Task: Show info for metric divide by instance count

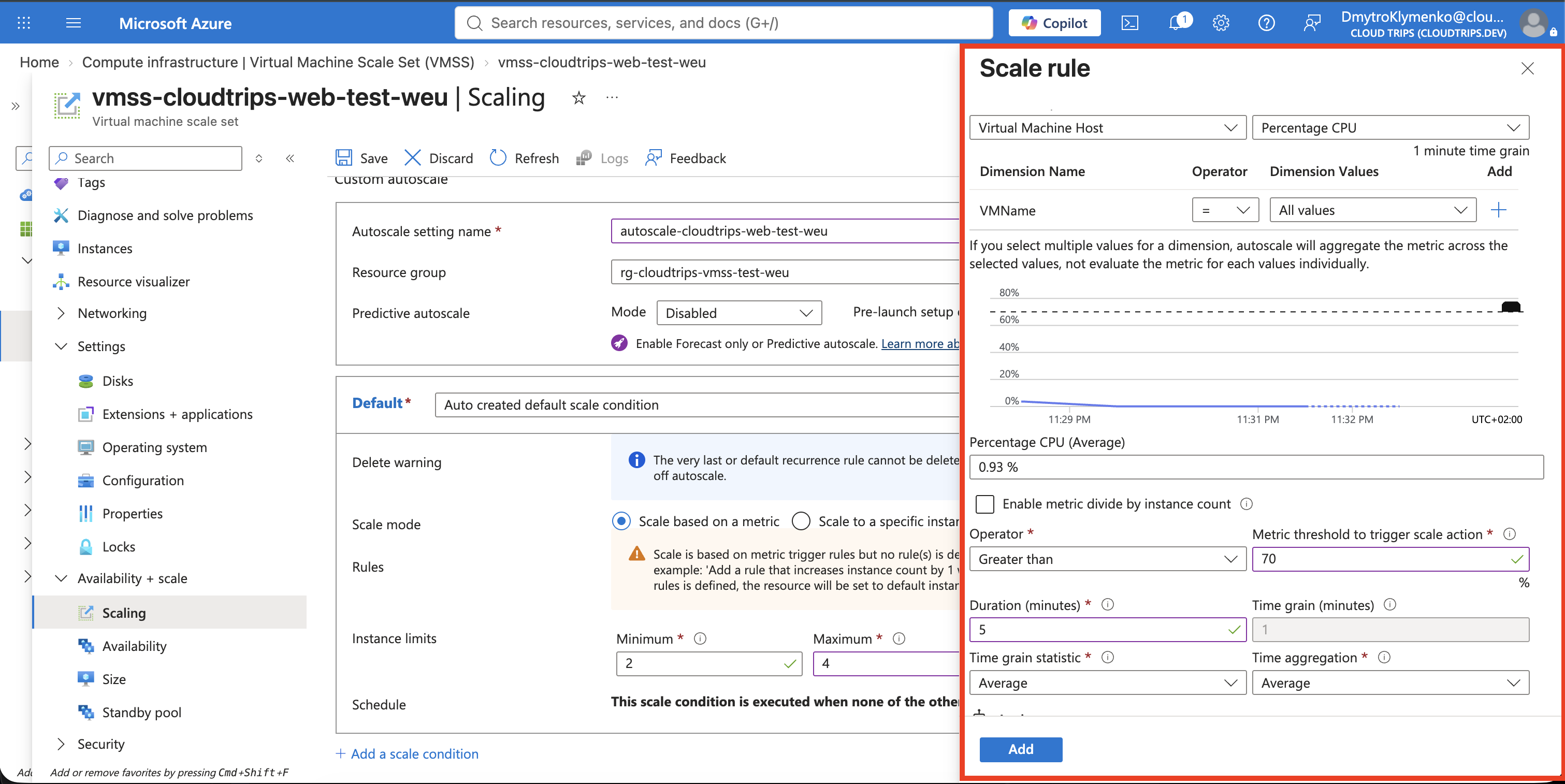Action: 1246,504
